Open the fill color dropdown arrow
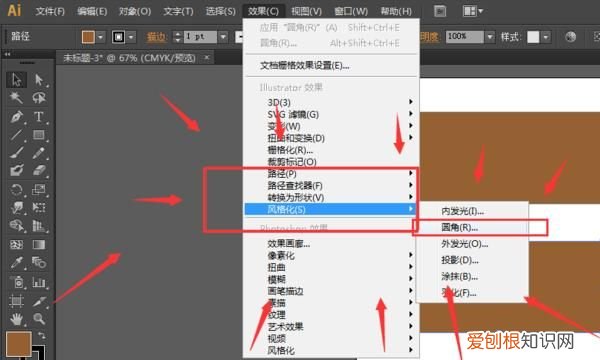The width and height of the screenshot is (600, 360). tap(101, 37)
